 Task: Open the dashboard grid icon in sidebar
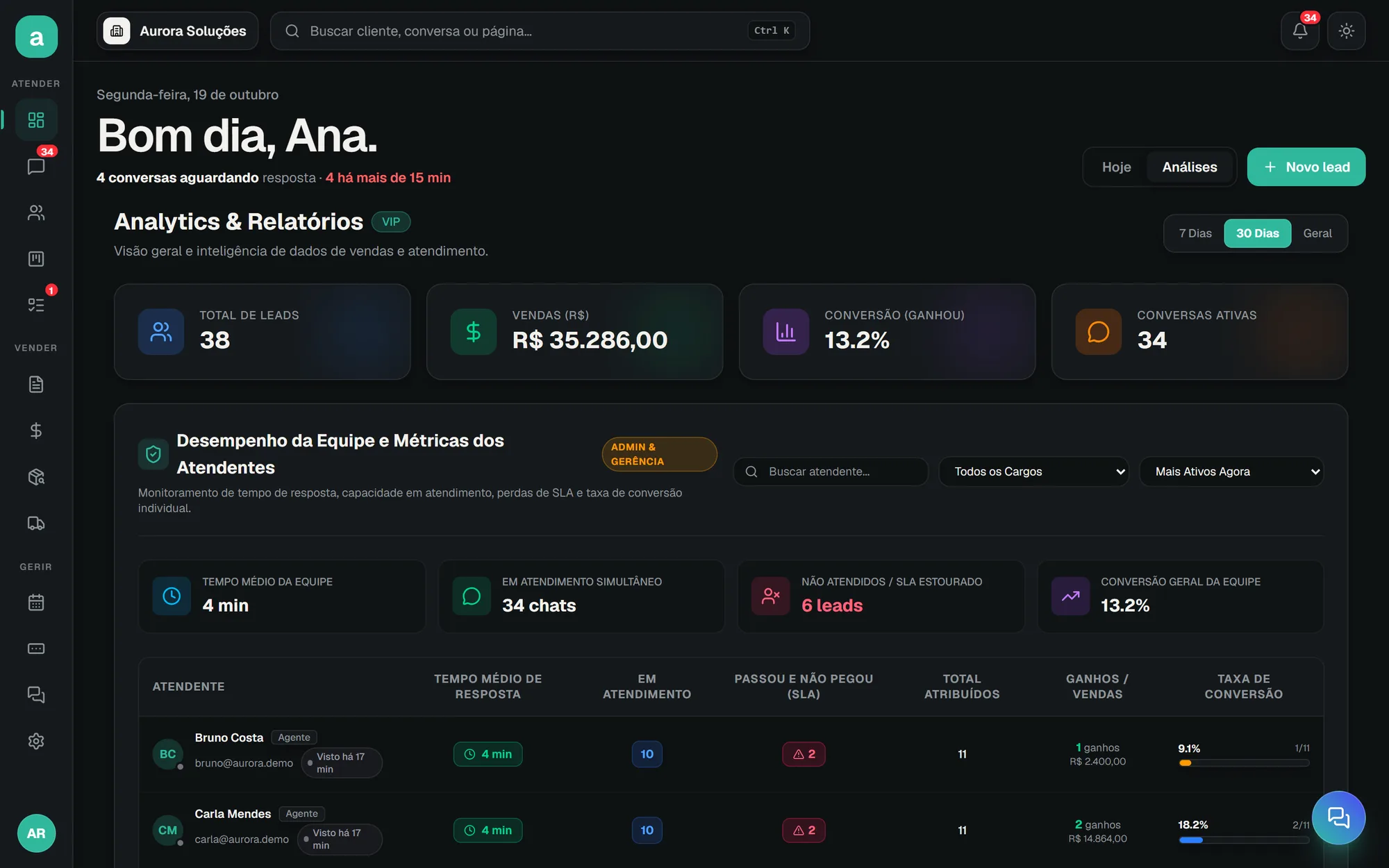36,120
